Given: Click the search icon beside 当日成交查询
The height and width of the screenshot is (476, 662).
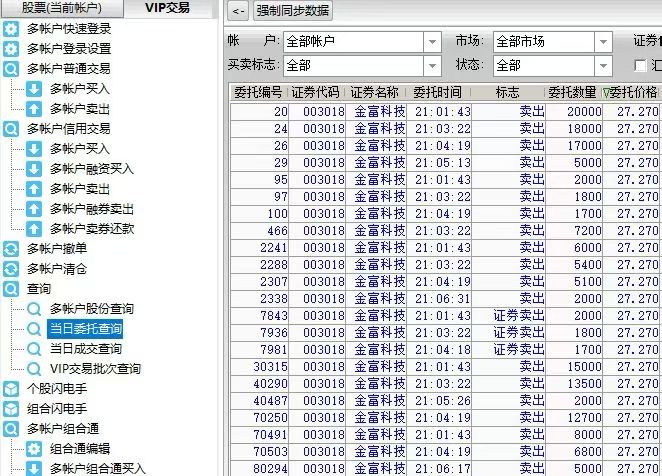Looking at the screenshot, I should (x=34, y=348).
